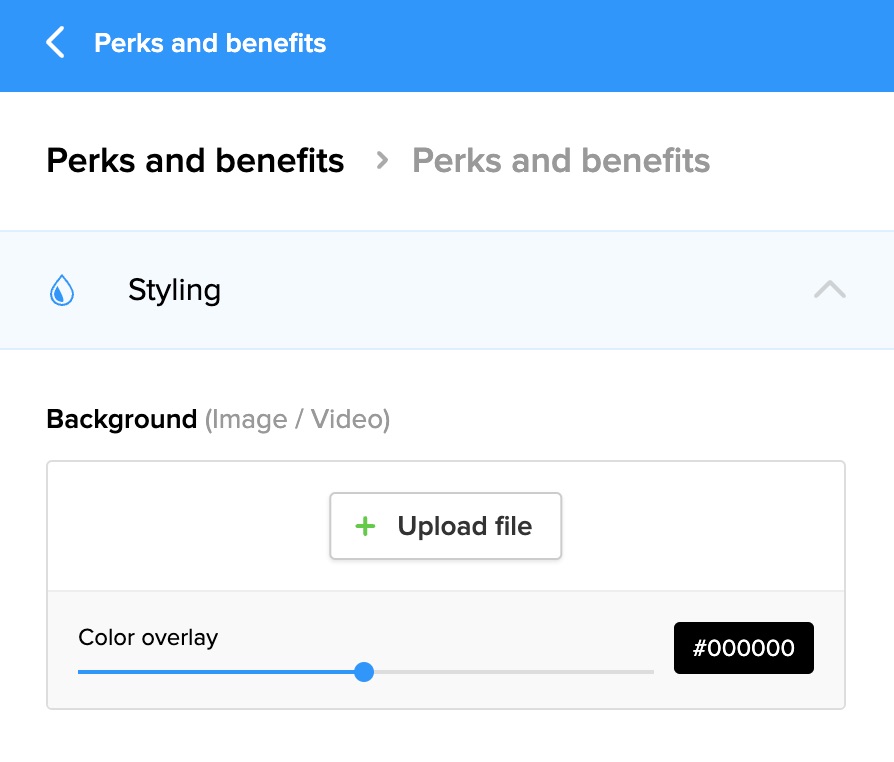Click empty space right of Upload file button
The width and height of the screenshot is (894, 762).
700,526
